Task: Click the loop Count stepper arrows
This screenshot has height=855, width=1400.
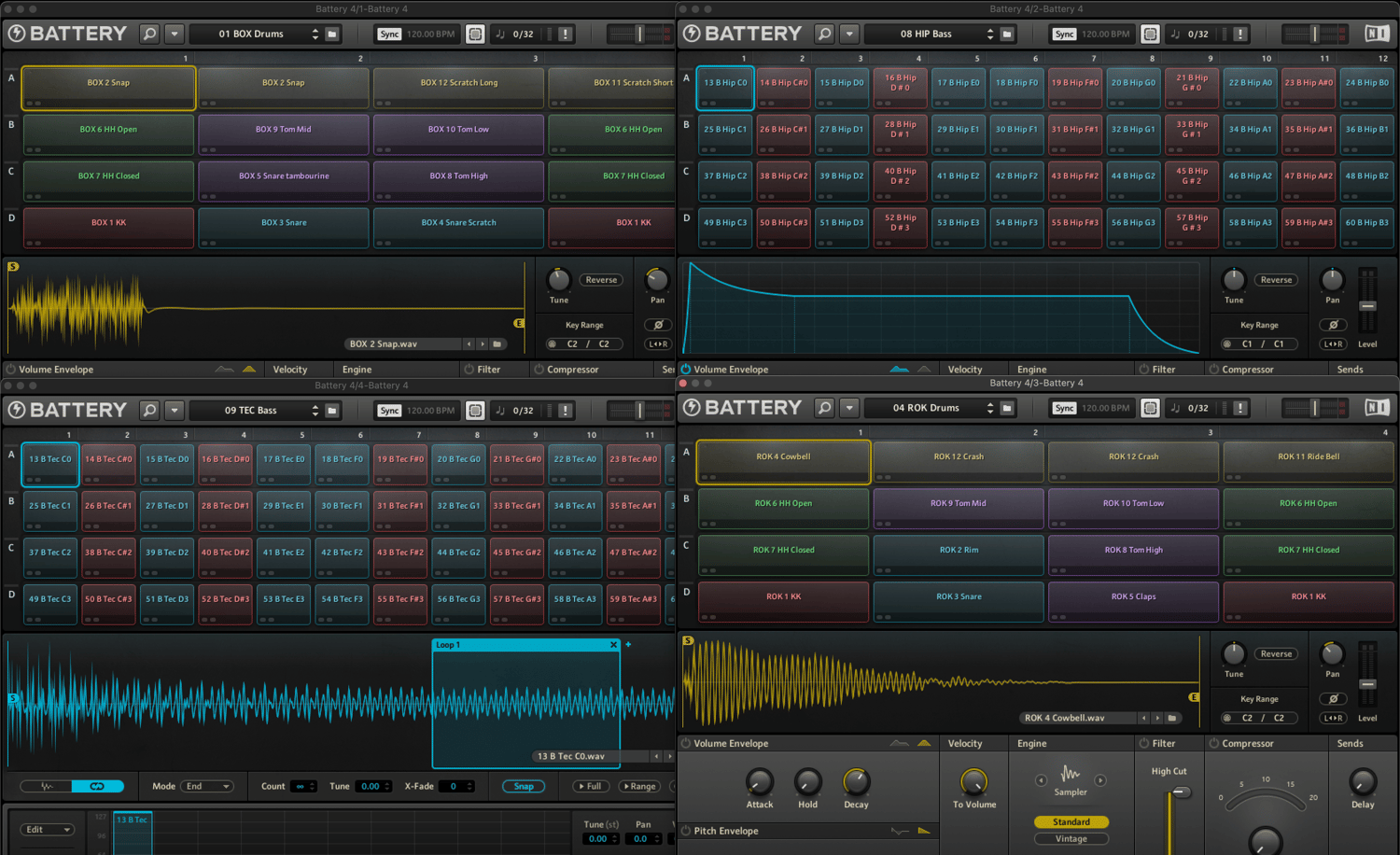Action: point(312,786)
